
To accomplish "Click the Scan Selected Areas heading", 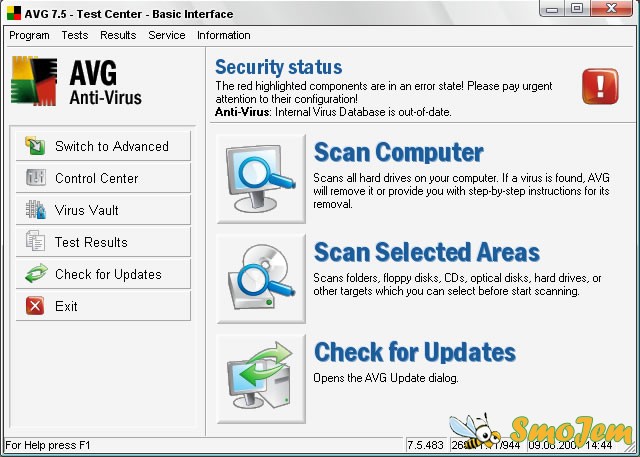I will (x=427, y=252).
